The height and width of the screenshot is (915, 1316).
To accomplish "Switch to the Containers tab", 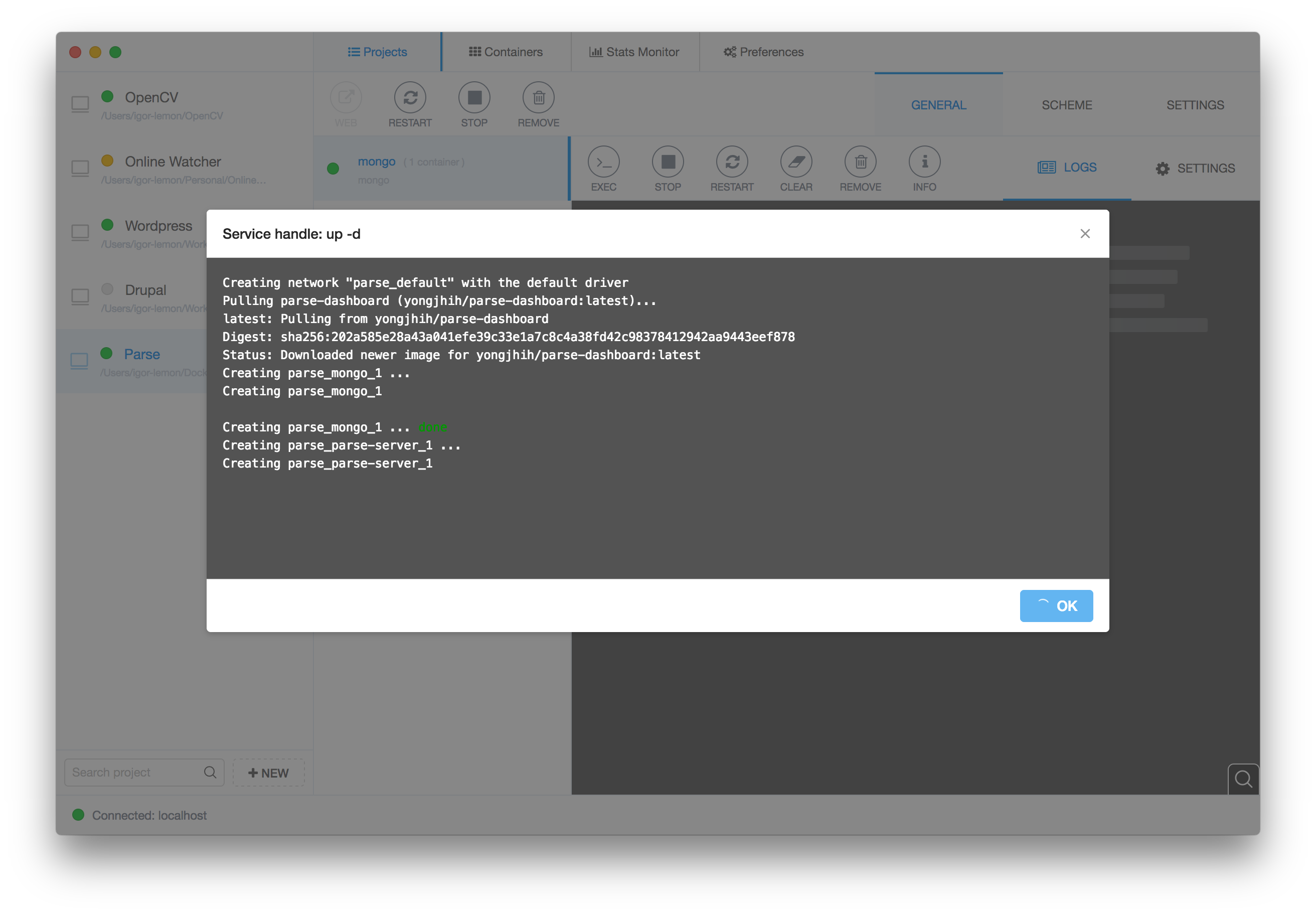I will [506, 52].
